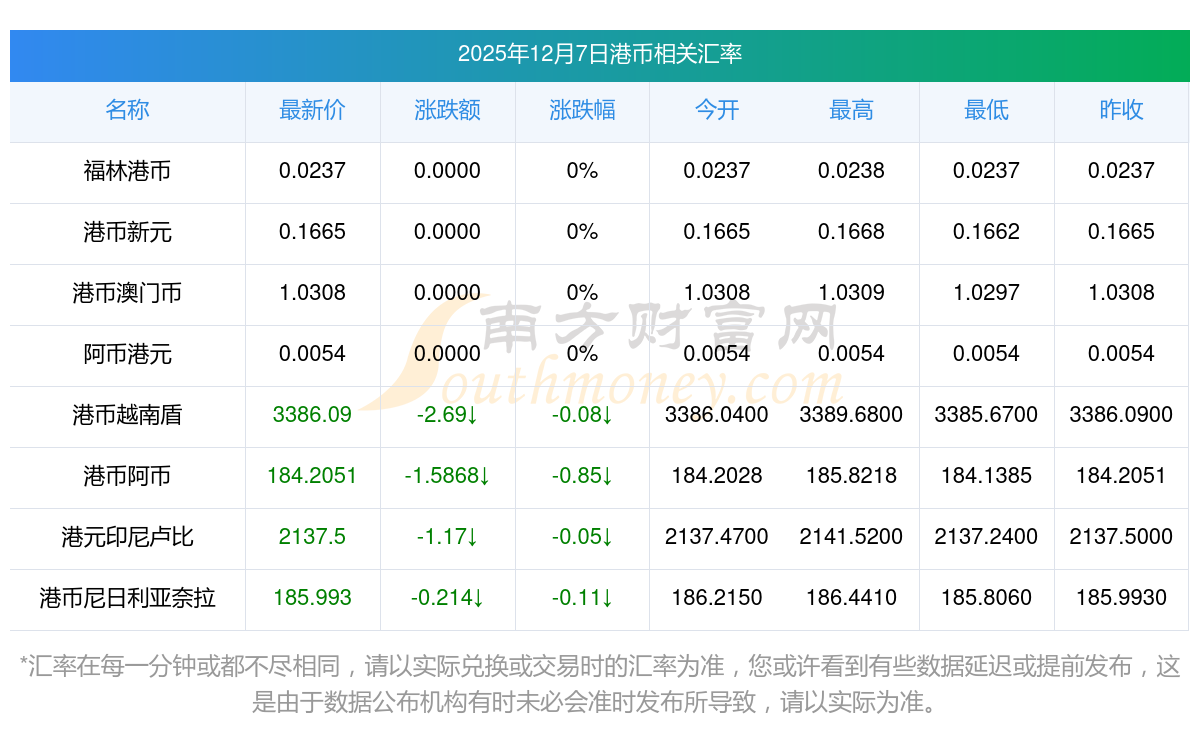Screen dimensions: 1200x733
Task: Select the 今开 column header
Action: point(717,110)
